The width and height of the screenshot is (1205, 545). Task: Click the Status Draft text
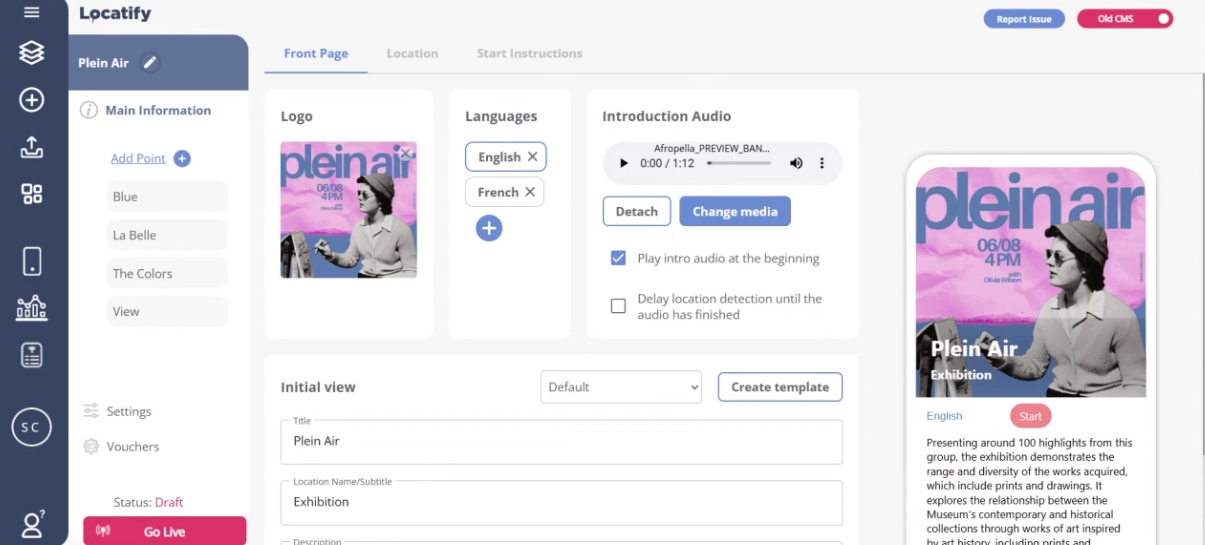pos(148,502)
